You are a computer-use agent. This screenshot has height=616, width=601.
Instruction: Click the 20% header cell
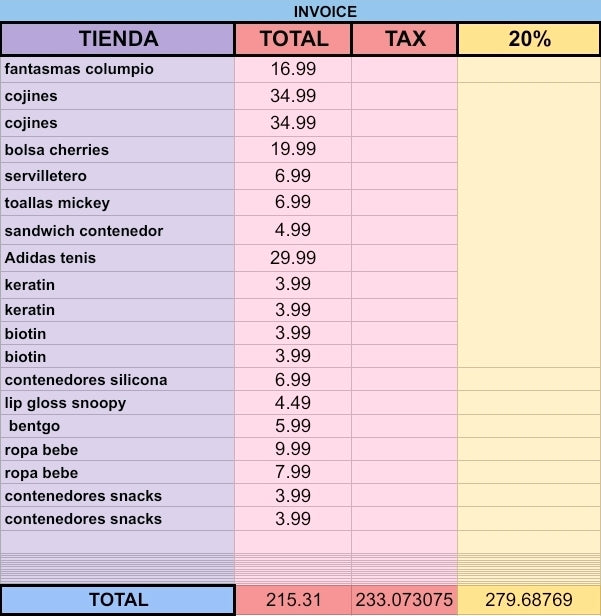[529, 39]
